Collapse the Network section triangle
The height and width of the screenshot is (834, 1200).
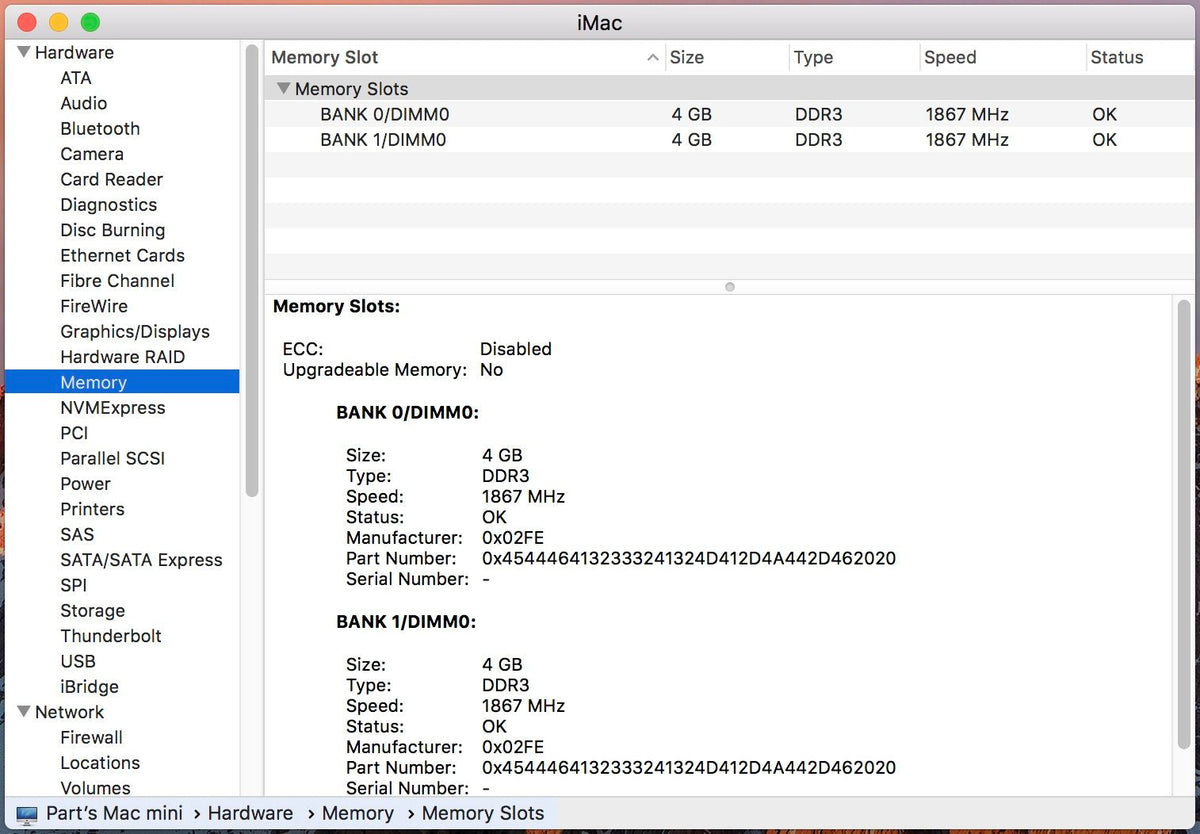pos(24,712)
